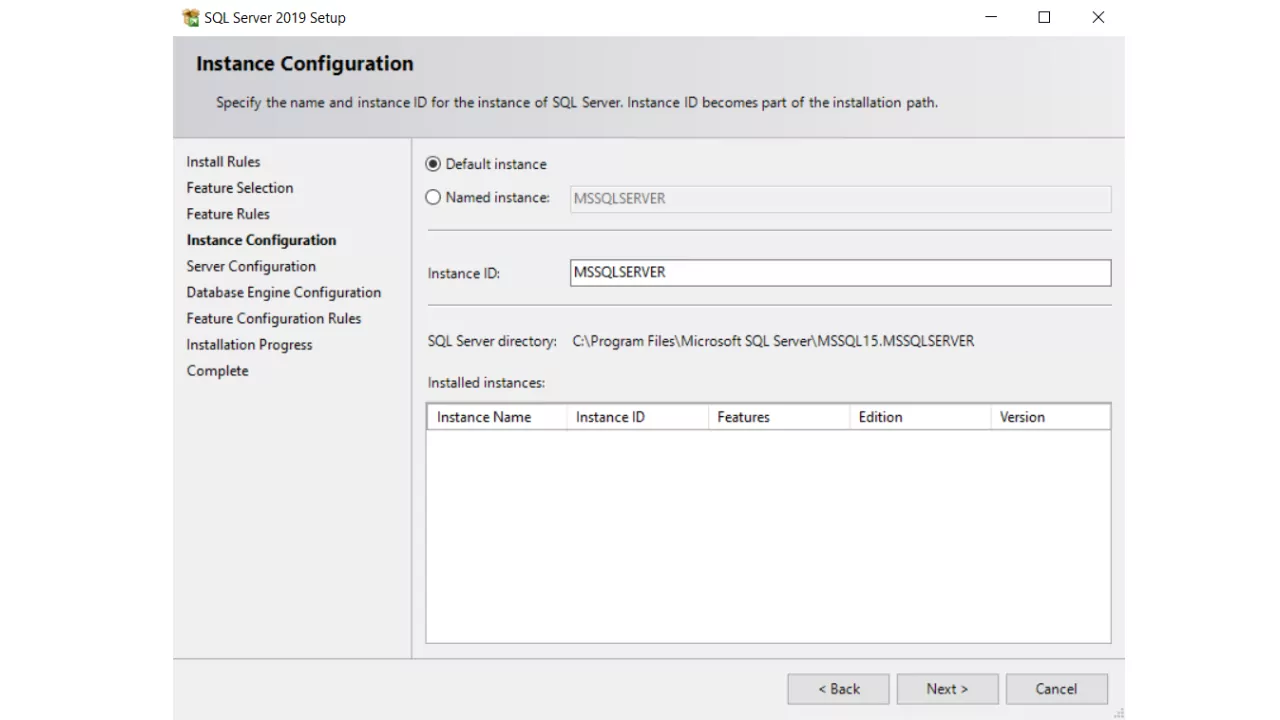Maximize the SQL Server 2019 Setup window

point(1044,17)
